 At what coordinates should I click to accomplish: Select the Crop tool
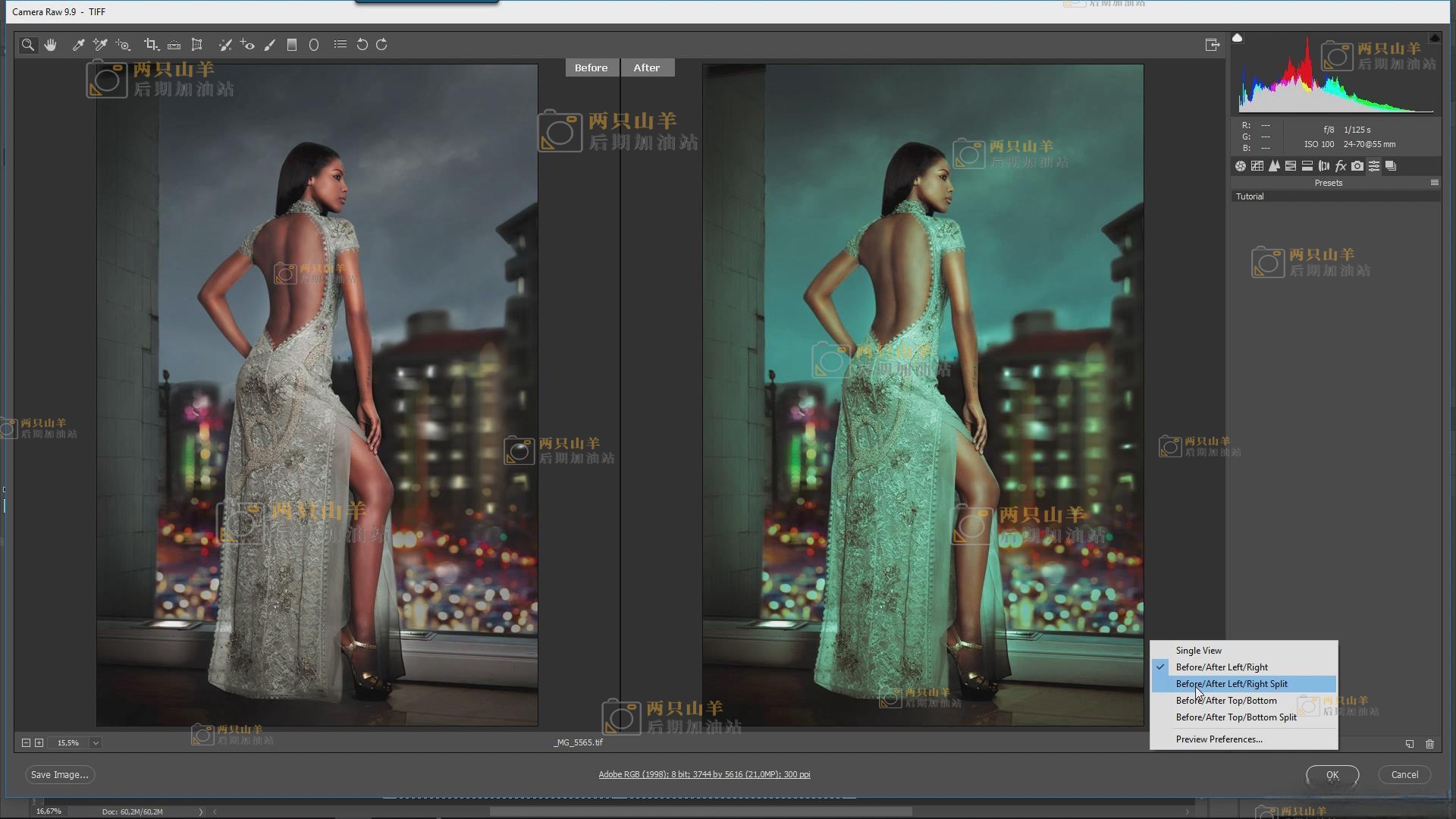click(x=150, y=45)
